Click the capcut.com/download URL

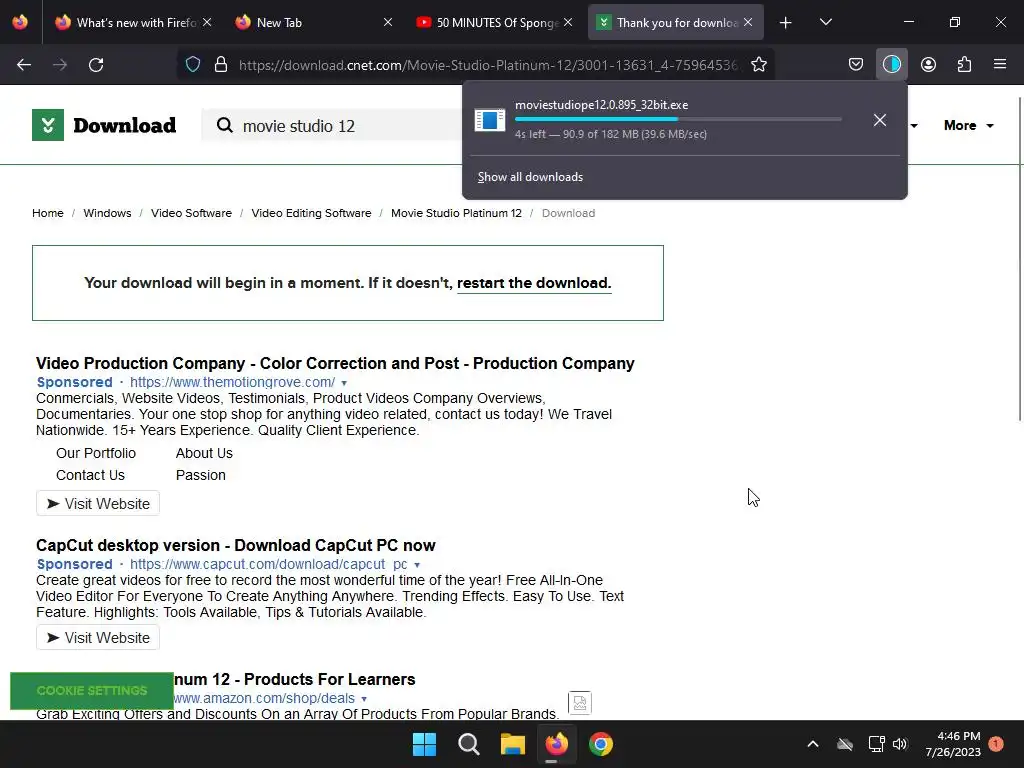pyautogui.click(x=268, y=565)
